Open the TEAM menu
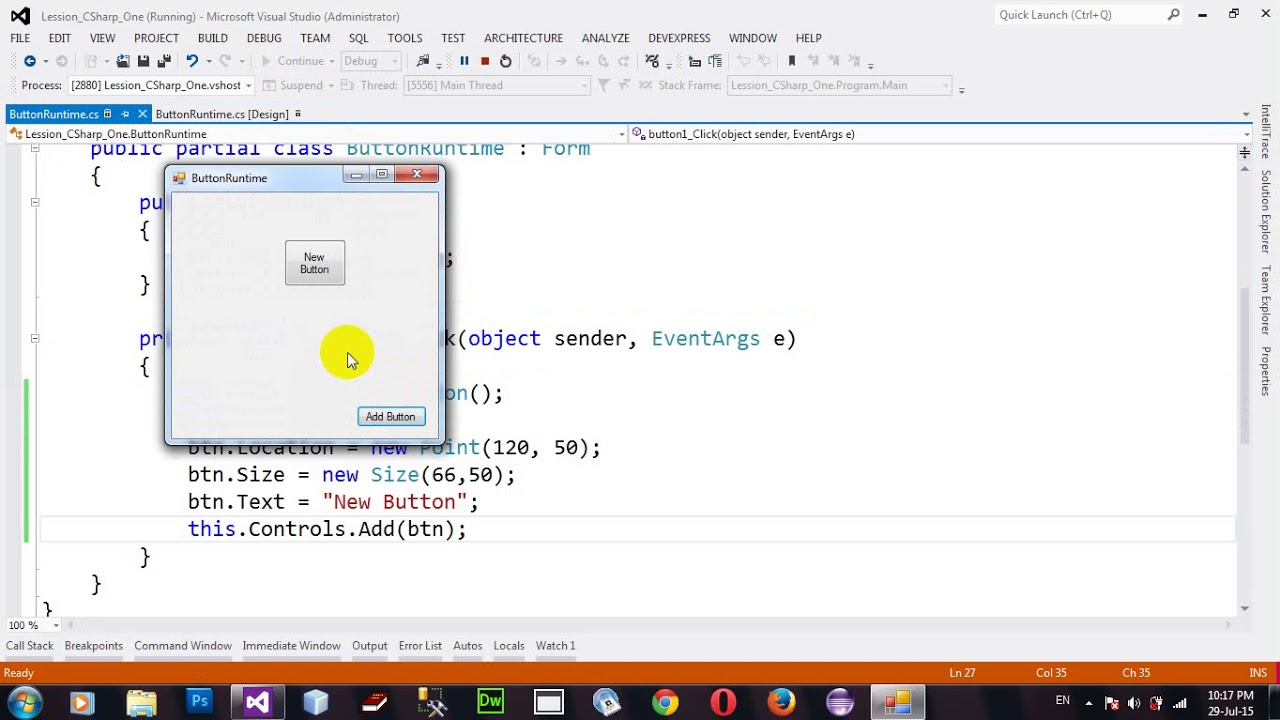This screenshot has height=720, width=1280. (x=315, y=38)
